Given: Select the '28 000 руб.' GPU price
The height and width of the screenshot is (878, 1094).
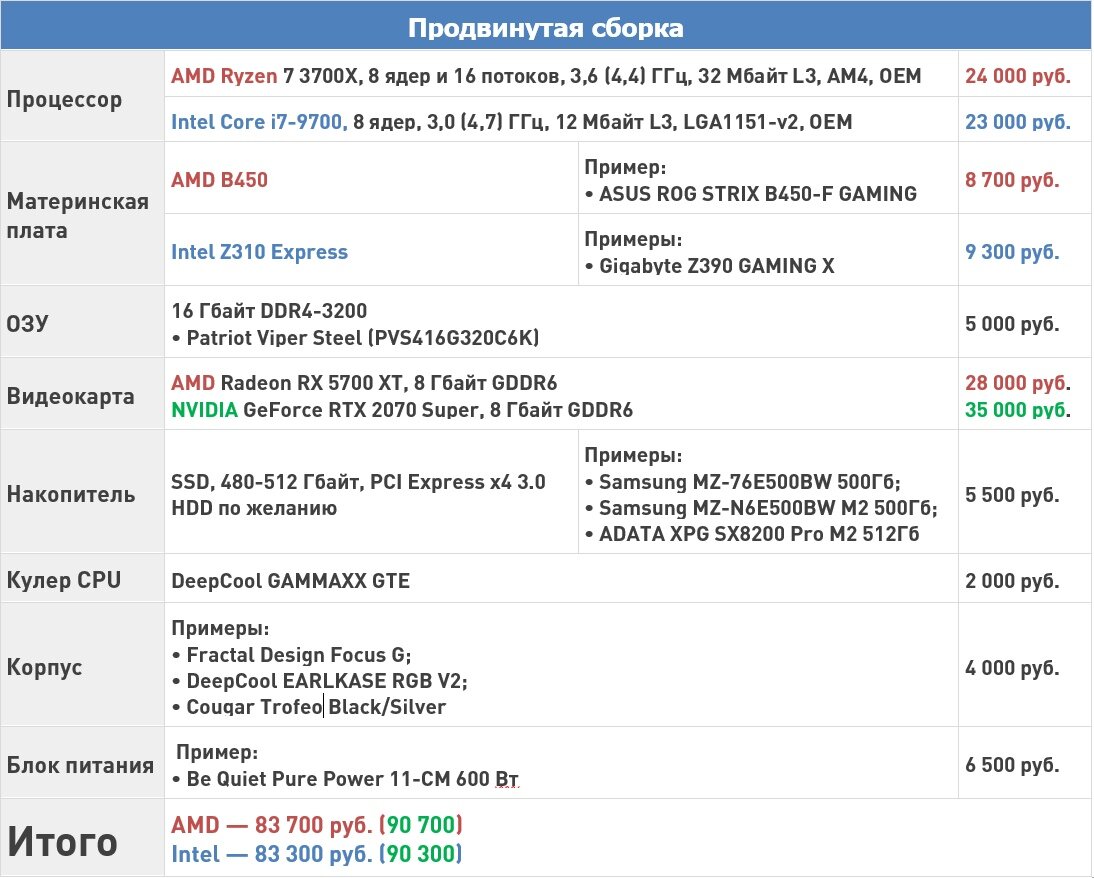Looking at the screenshot, I should [1018, 382].
